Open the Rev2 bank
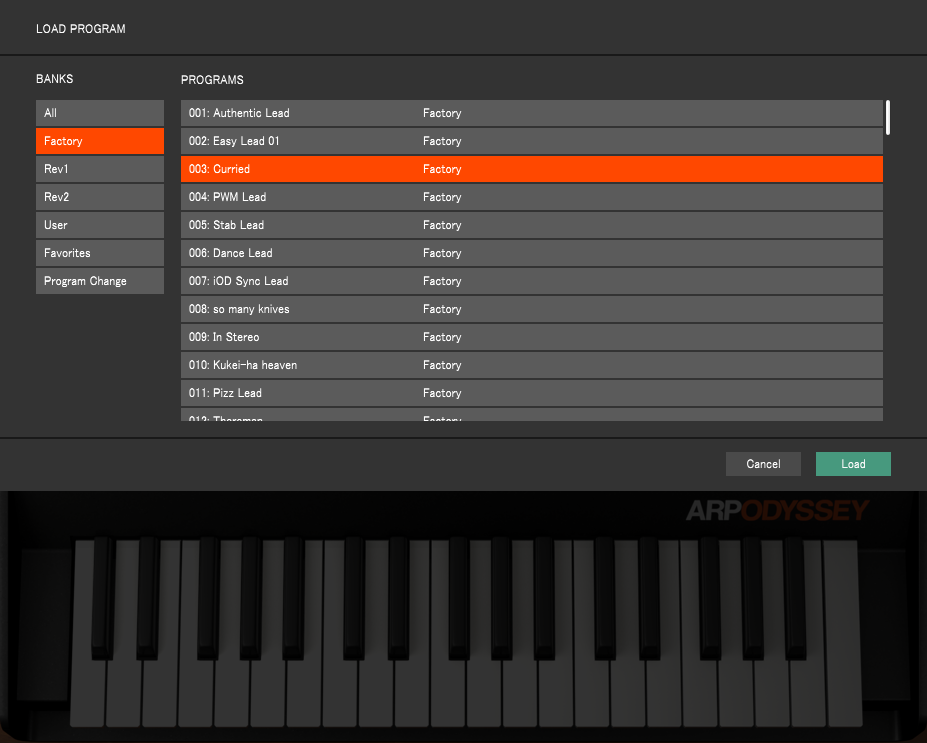Screen dimensions: 927x743 (99, 197)
